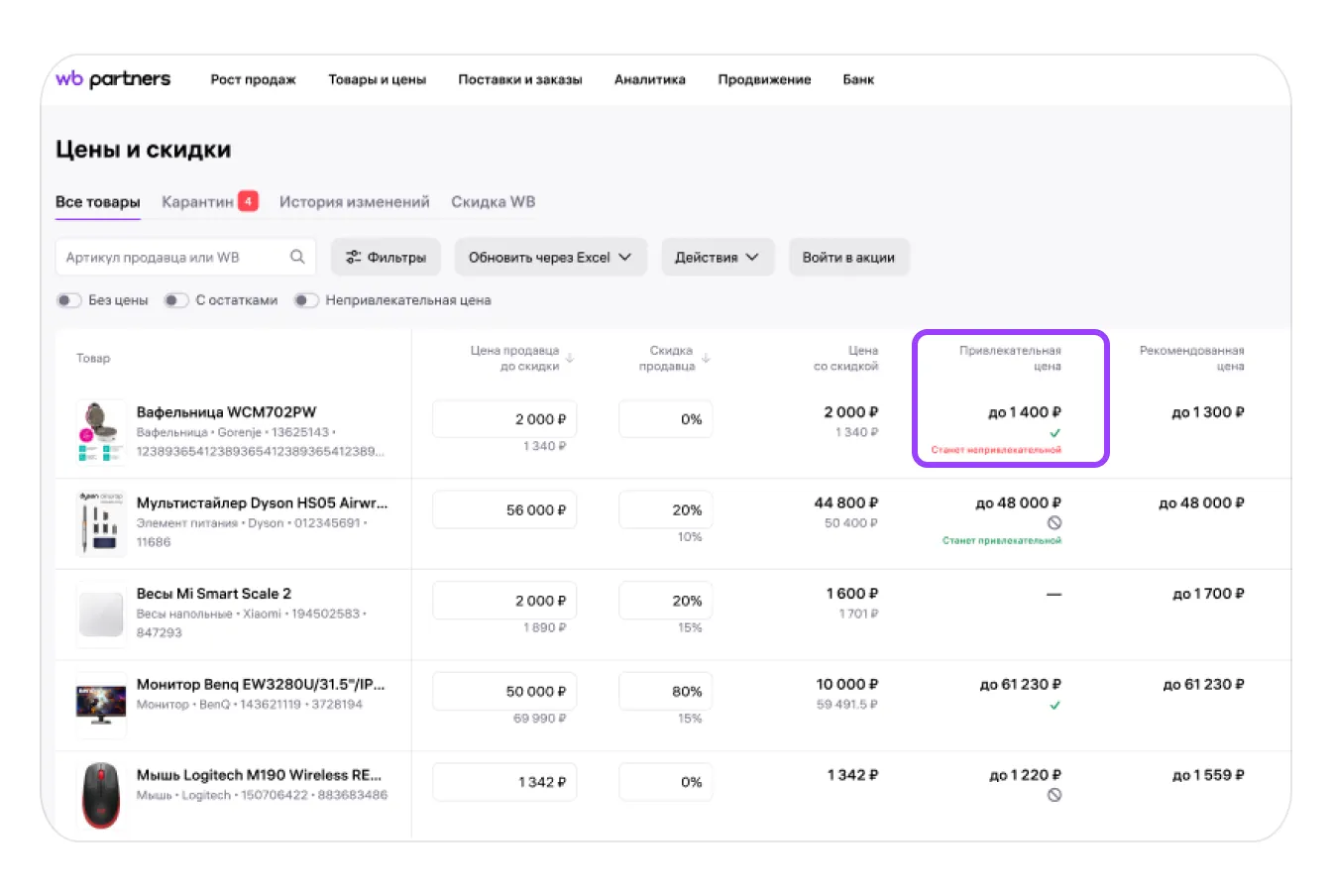Focus Артикул продавца или WB search field
This screenshot has width=1332, height=896.
pos(185,257)
